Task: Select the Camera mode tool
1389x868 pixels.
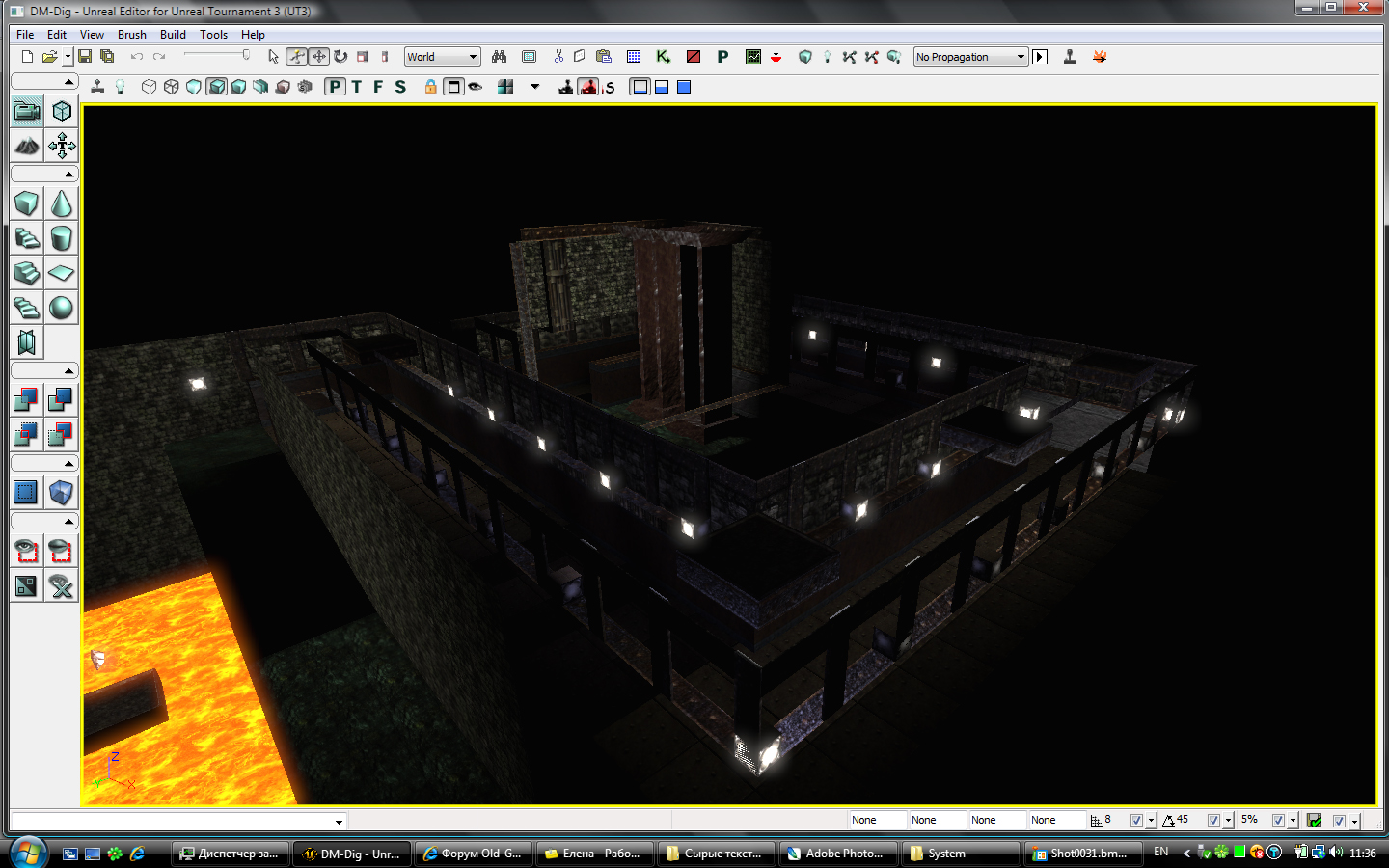Action: coord(27,111)
